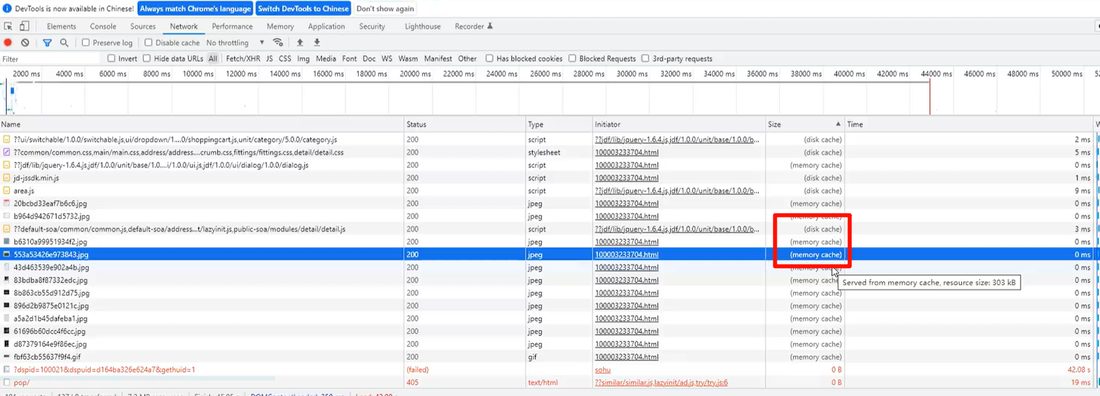
Task: Open initiator link of area.js row
Action: click(677, 191)
